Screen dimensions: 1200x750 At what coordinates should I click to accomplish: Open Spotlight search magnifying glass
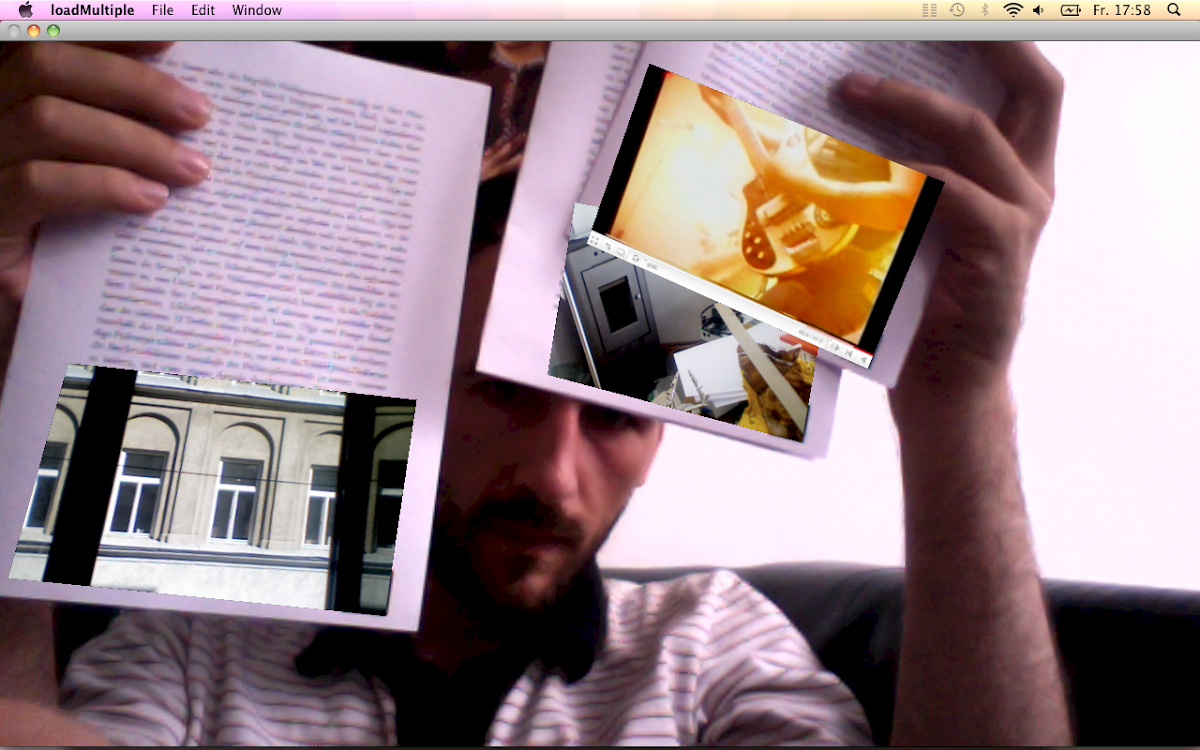[x=1174, y=10]
